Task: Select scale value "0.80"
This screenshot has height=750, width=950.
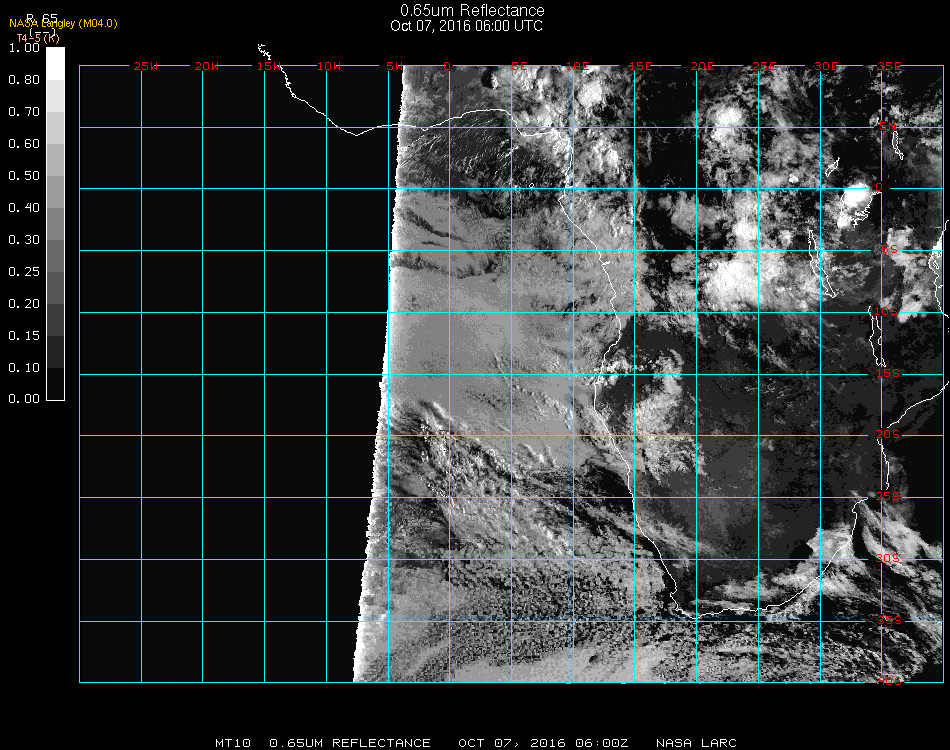Action: point(24,79)
